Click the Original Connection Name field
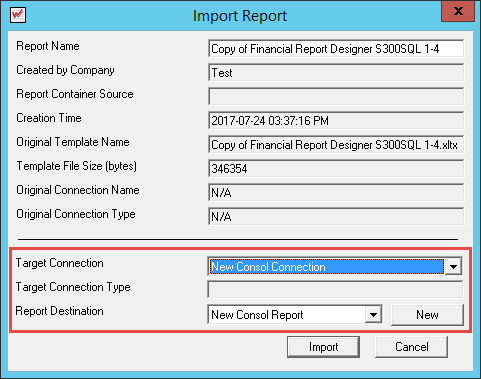 pos(336,193)
